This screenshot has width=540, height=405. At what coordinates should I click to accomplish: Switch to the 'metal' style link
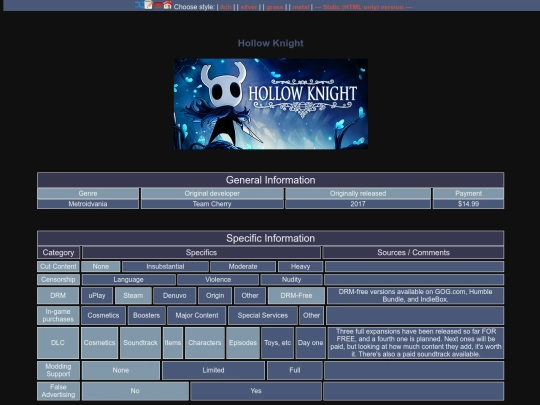tap(301, 7)
